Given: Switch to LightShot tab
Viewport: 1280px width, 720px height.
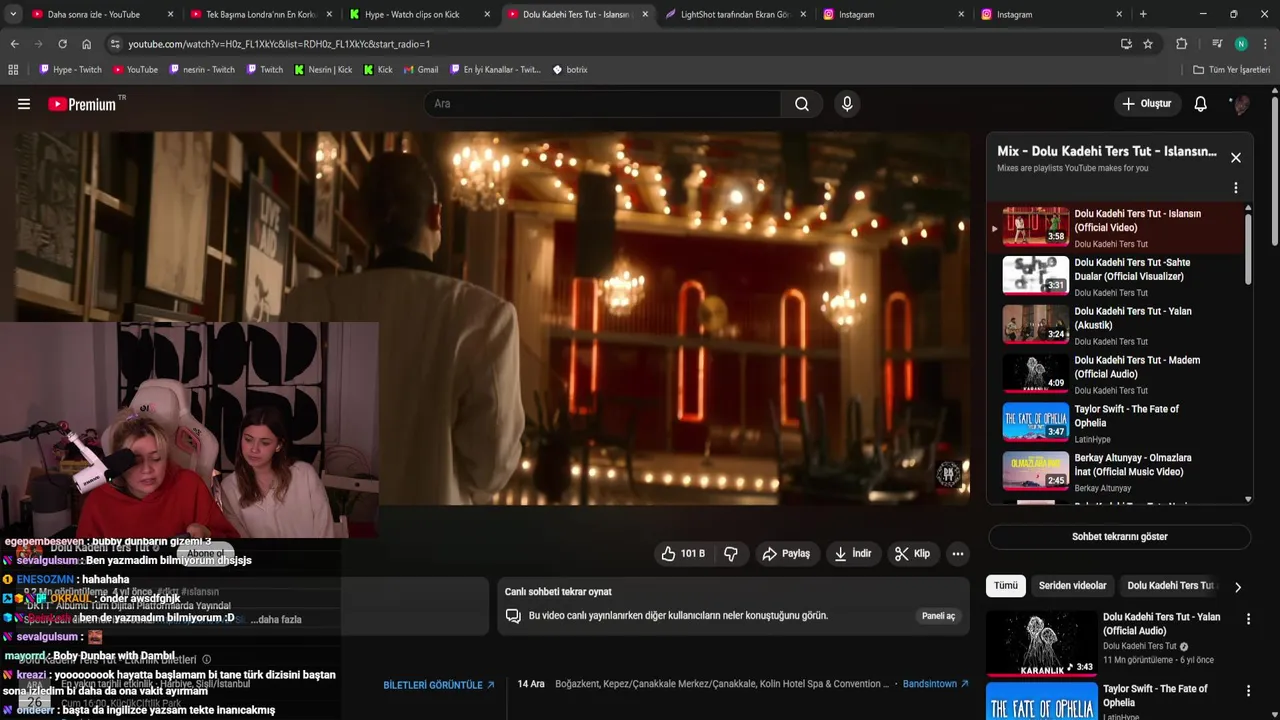Looking at the screenshot, I should 735,14.
